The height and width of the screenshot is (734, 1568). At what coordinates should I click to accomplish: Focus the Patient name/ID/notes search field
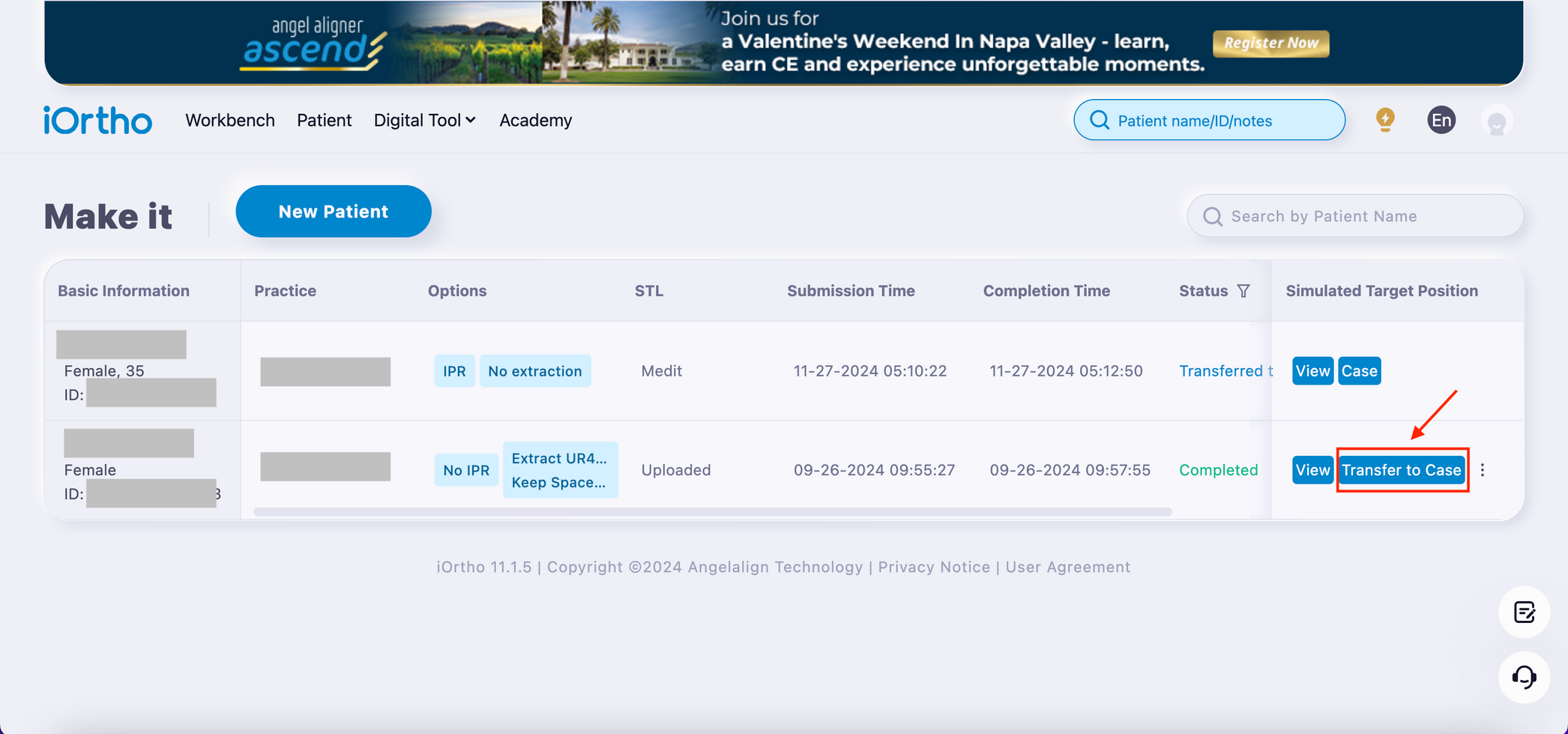[1210, 120]
